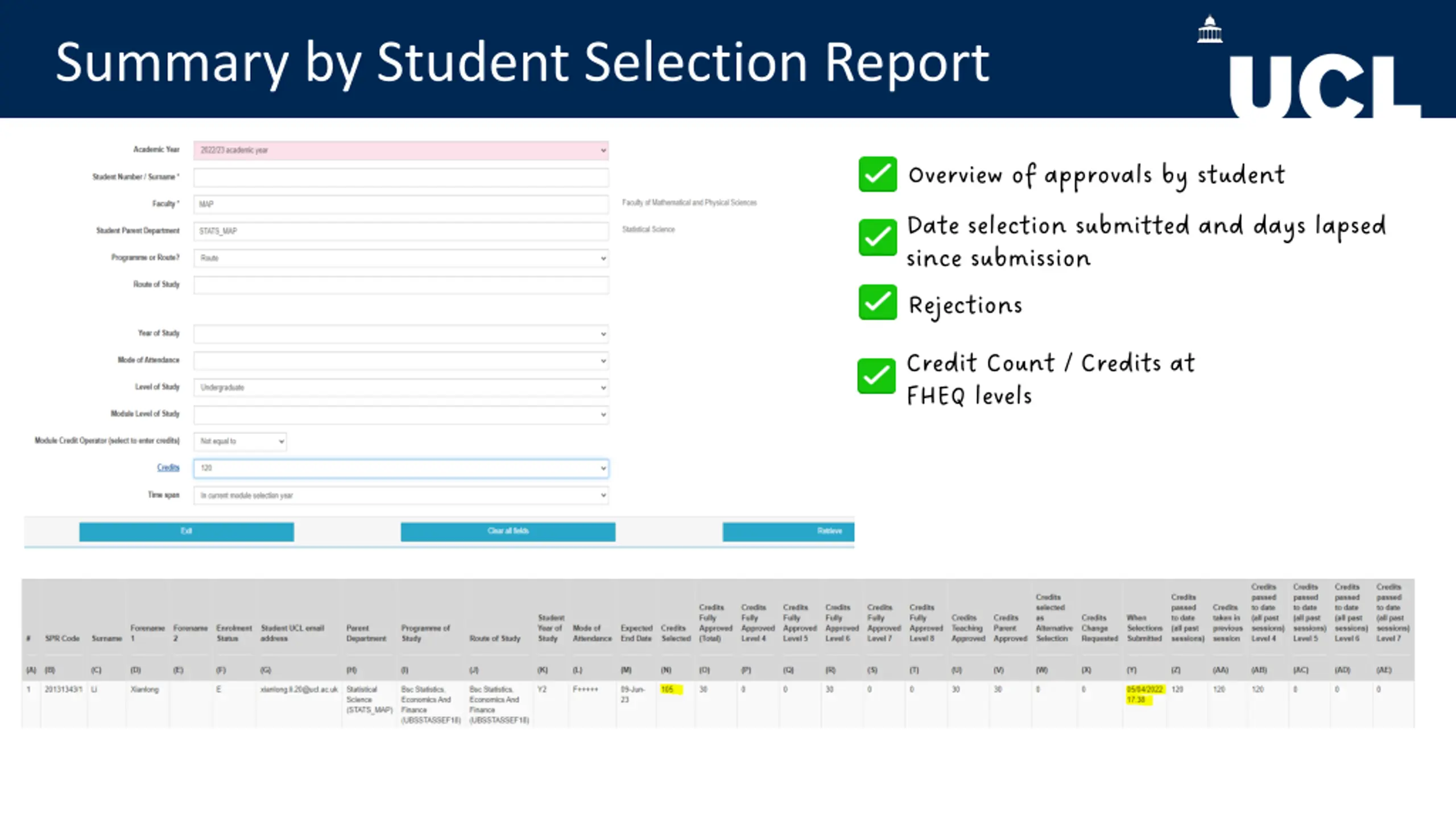
Task: Click the 'Parent Department' column header
Action: tap(366, 633)
